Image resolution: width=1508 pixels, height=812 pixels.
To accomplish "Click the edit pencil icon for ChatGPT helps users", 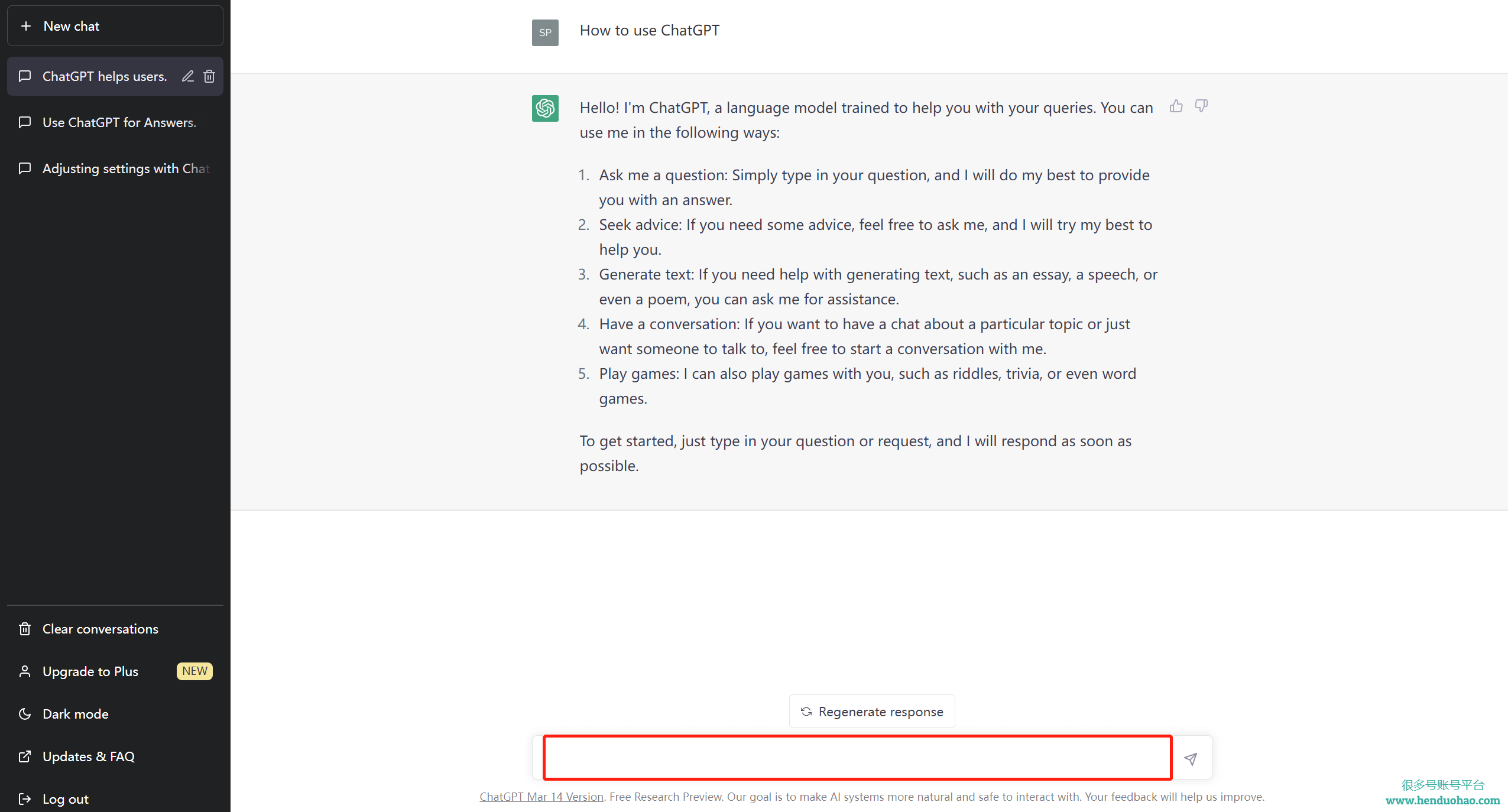I will pos(188,76).
